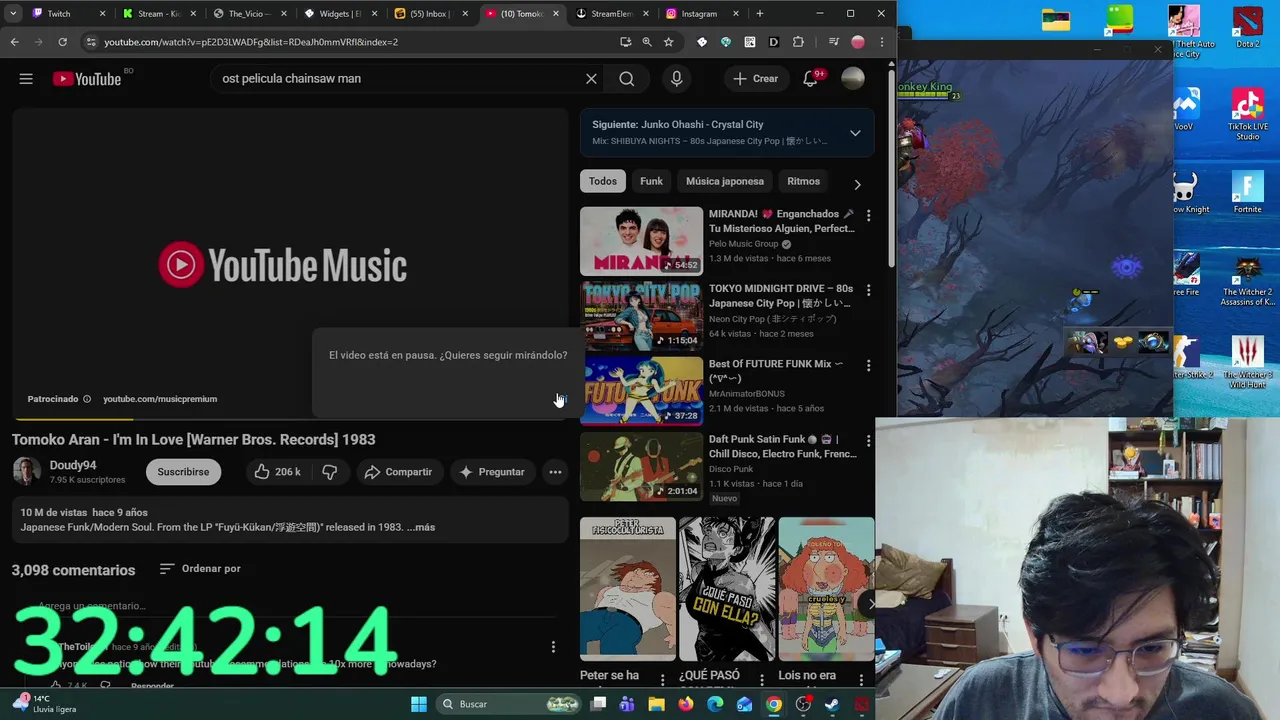Open Steam from the taskbar

832,704
